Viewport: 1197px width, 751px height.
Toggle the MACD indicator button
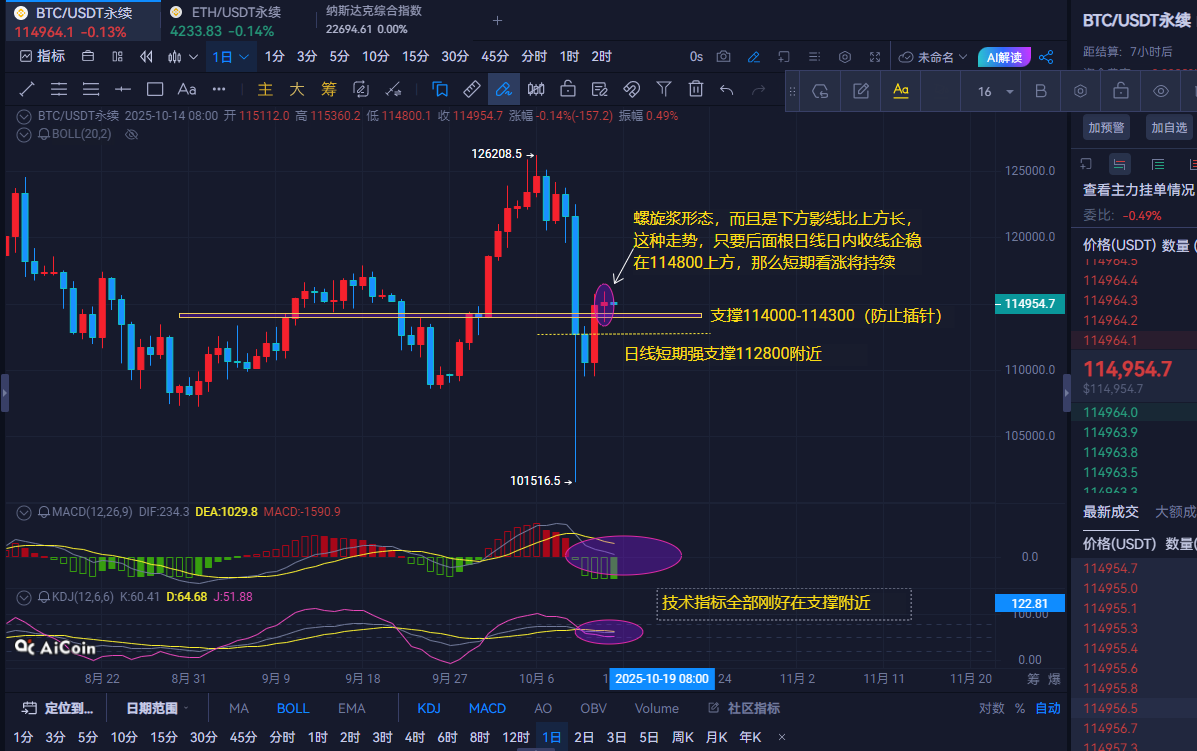487,708
